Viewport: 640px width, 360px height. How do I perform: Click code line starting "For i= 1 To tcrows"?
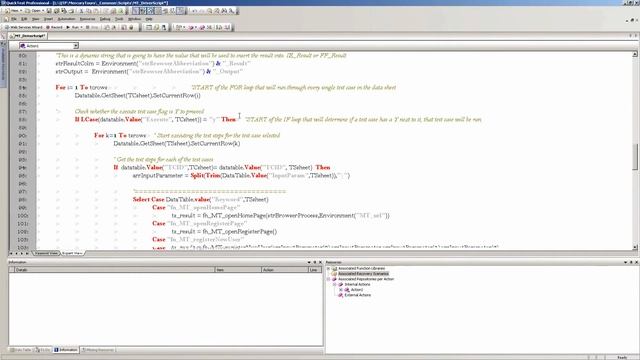(82, 87)
